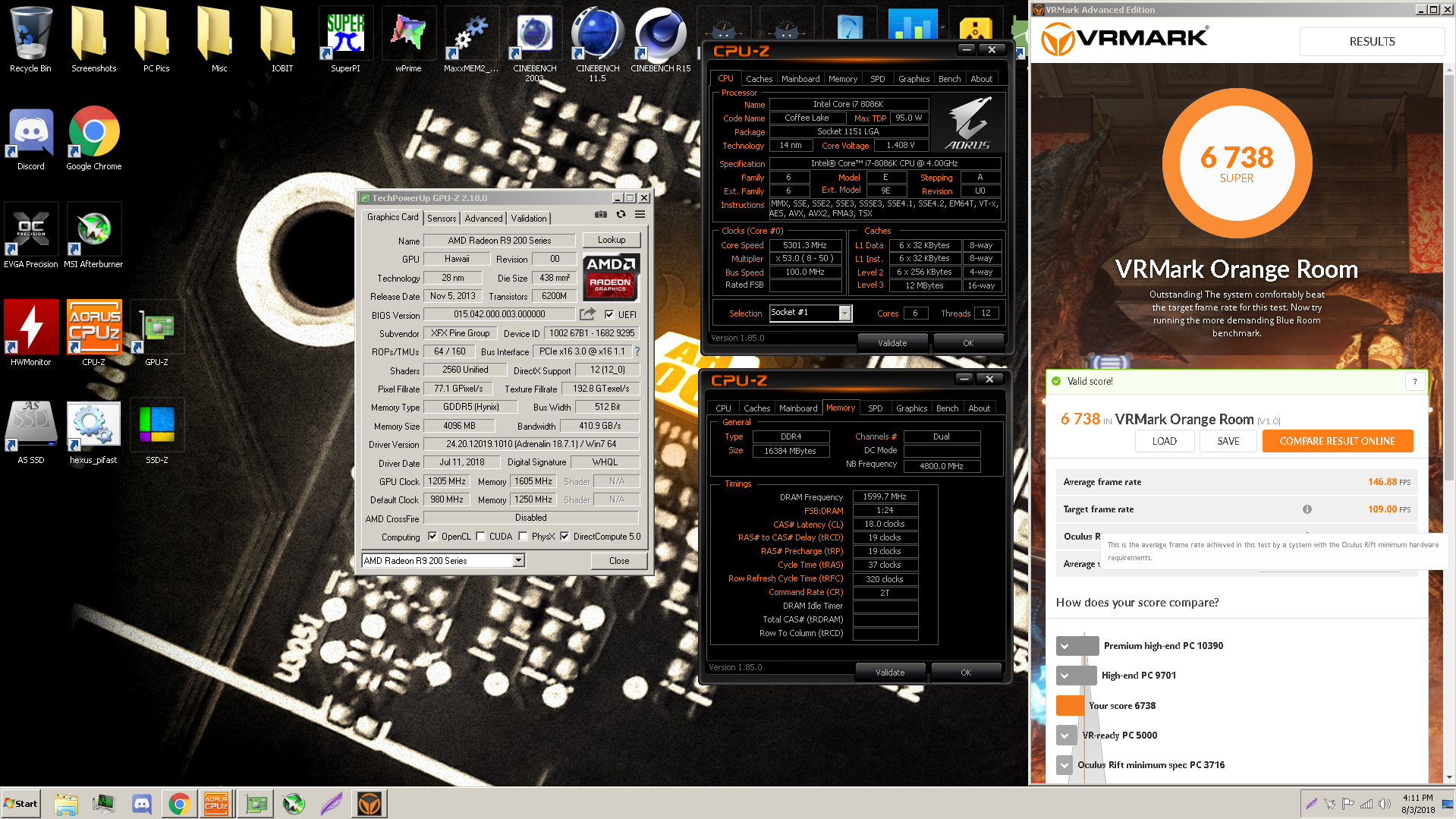Viewport: 1456px width, 819px height.
Task: Open the Windows Start button
Action: click(20, 804)
